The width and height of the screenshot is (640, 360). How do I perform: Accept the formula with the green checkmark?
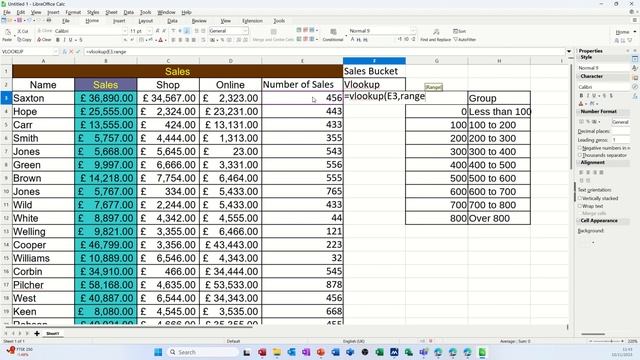78,52
